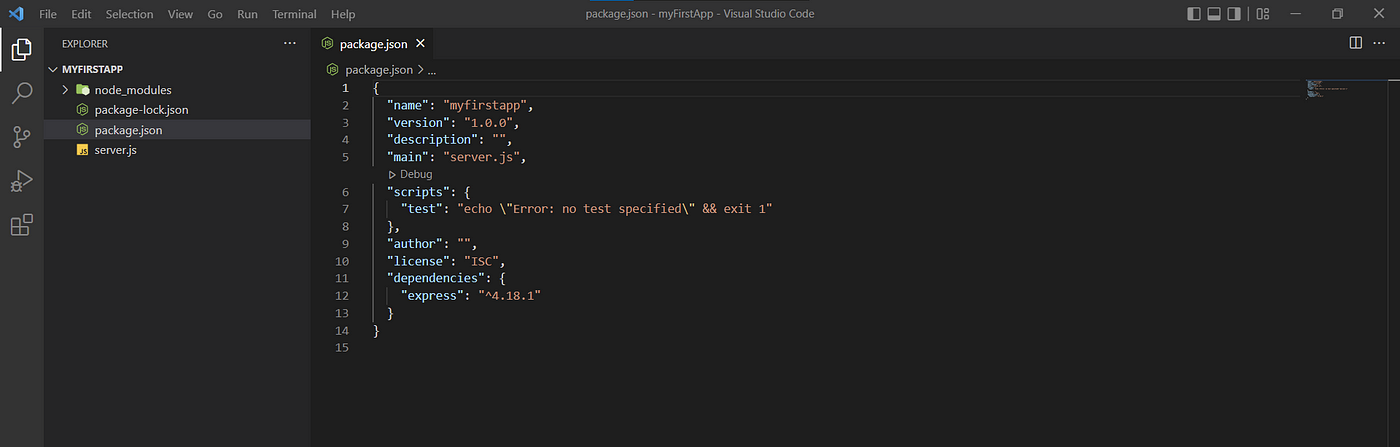Toggle the primary side bar layout button

(1194, 14)
